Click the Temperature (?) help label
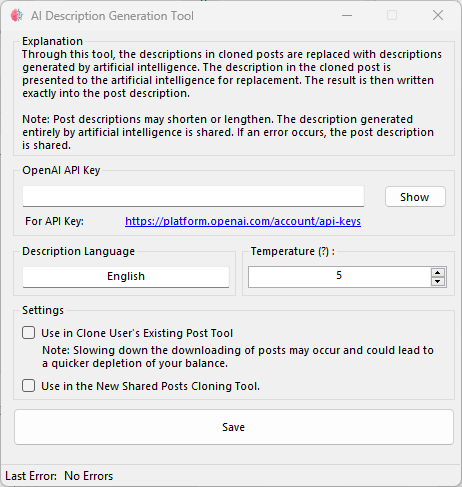Viewport: 462px width, 487px height. tap(293, 251)
